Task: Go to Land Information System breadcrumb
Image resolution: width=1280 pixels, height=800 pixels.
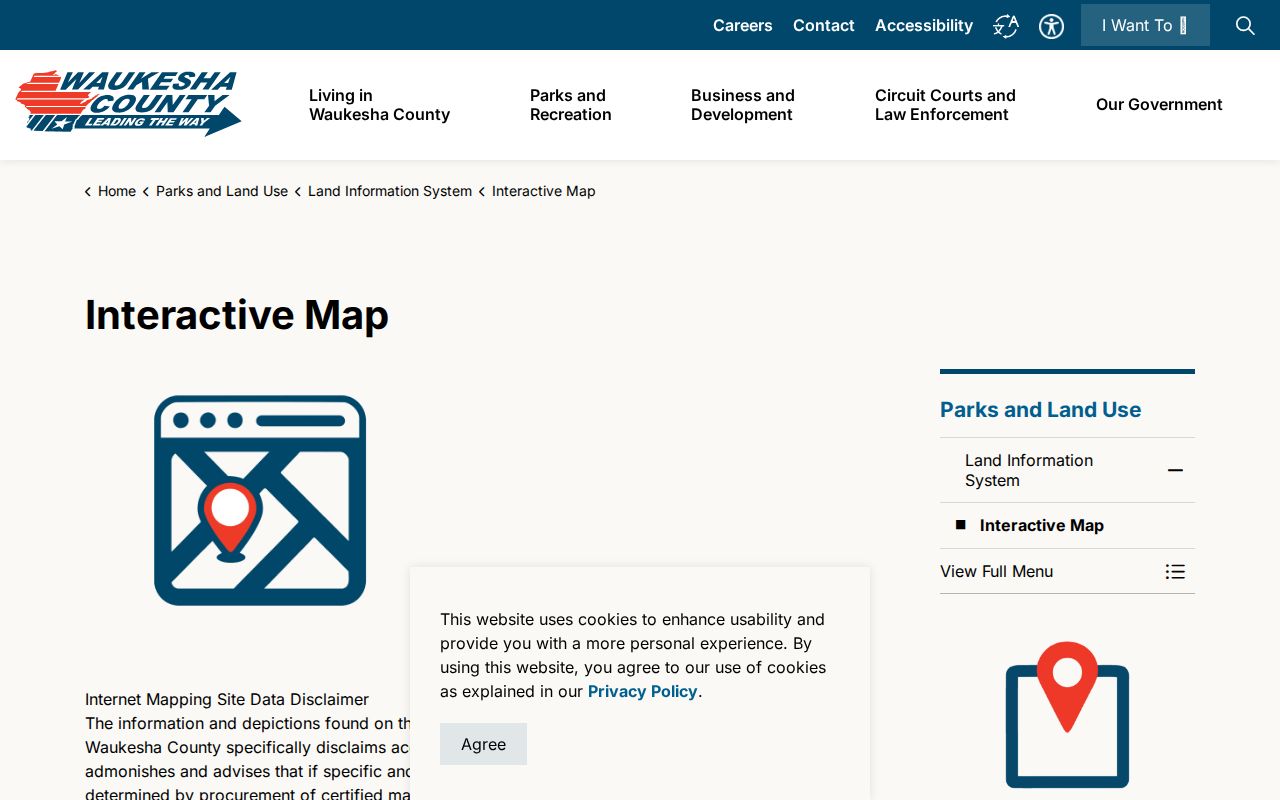Action: (x=389, y=191)
